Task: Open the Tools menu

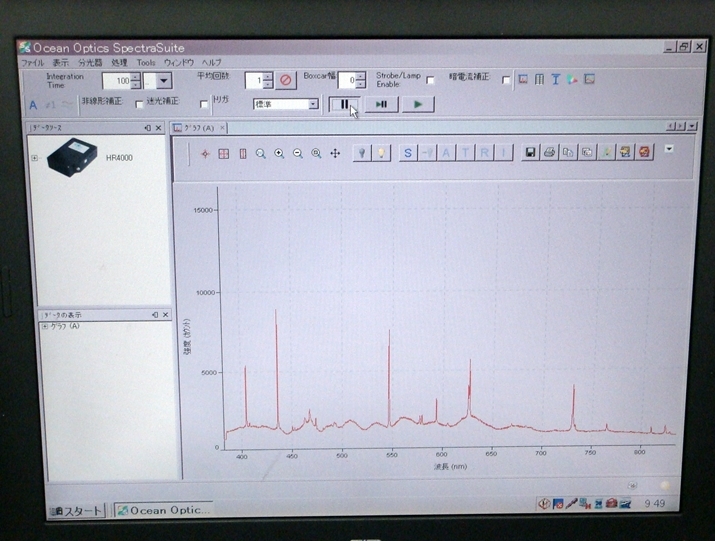Action: point(146,62)
